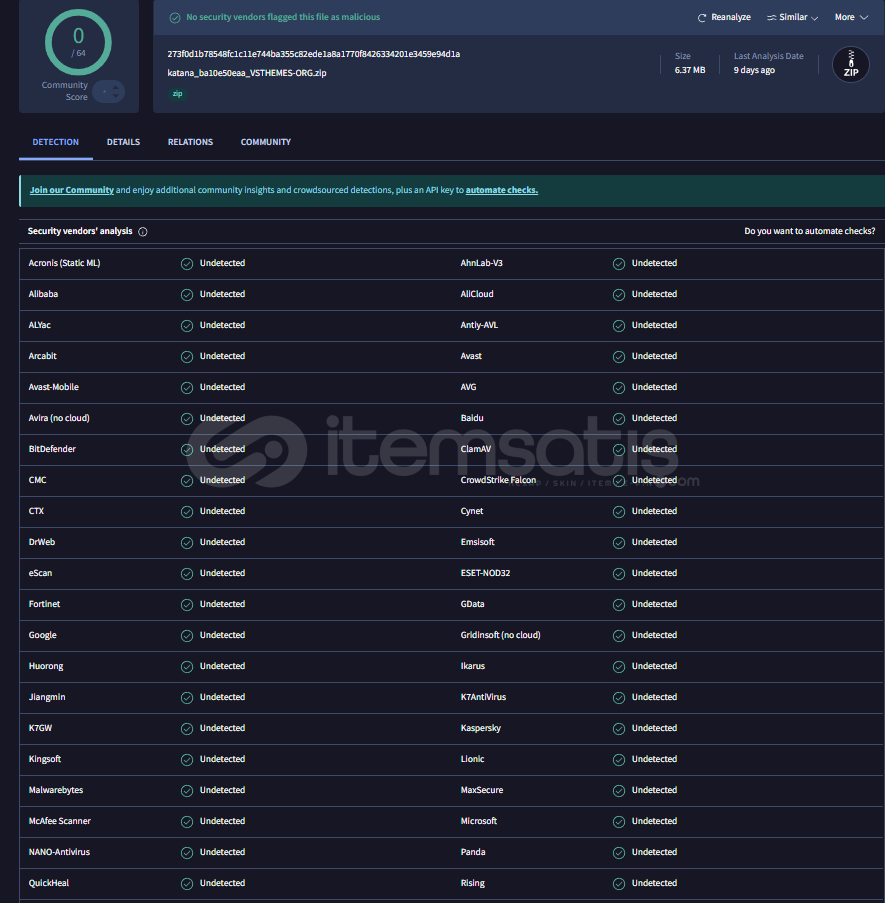
Task: Click the CrowdStrike Falcon vendor name
Action: tap(498, 480)
